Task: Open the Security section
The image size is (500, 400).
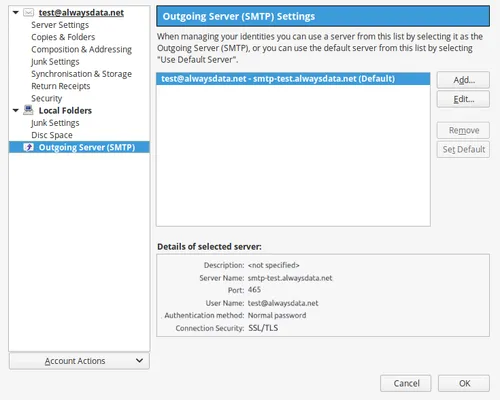Action: (47, 98)
